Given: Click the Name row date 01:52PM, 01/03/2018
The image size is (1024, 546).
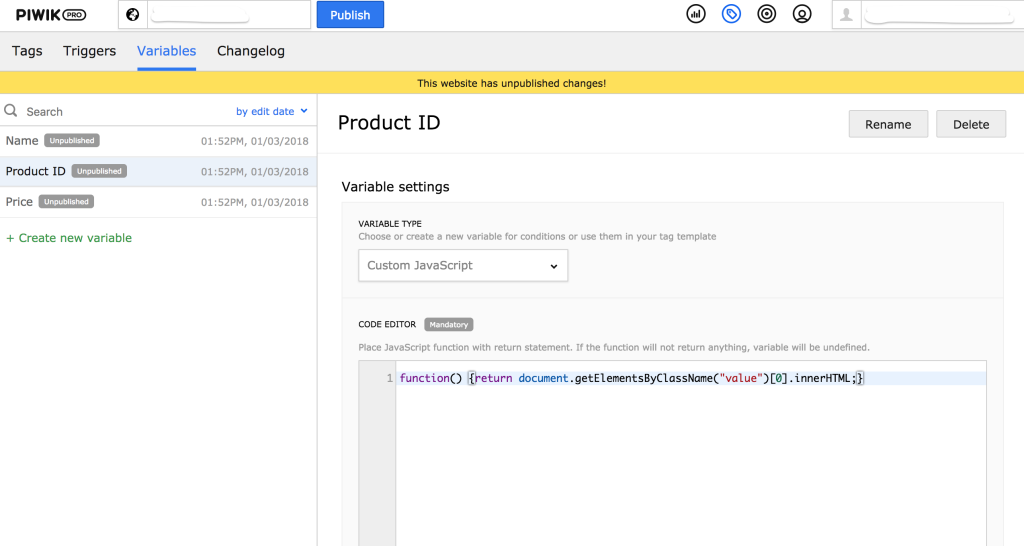Looking at the screenshot, I should point(255,141).
